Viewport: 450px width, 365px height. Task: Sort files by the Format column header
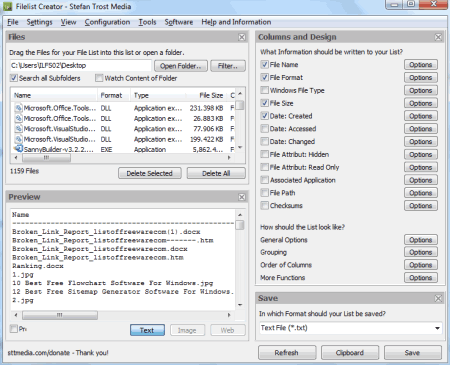[114, 95]
